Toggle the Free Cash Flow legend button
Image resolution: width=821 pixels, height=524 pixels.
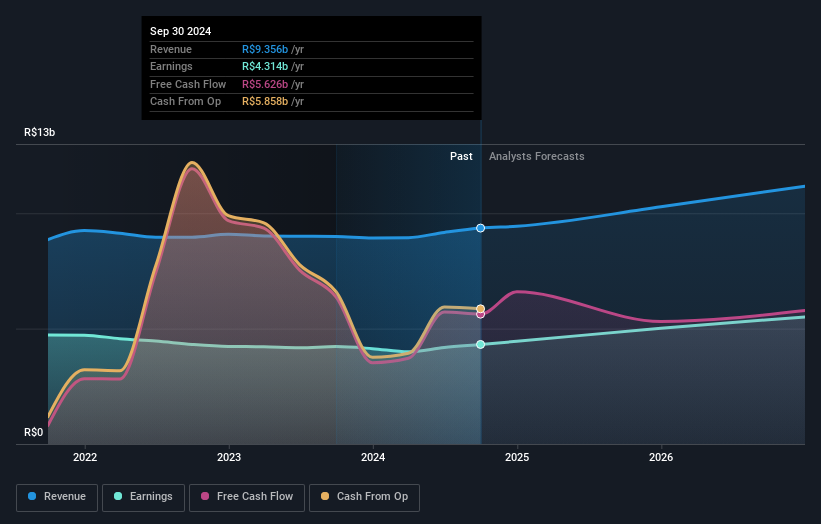247,497
